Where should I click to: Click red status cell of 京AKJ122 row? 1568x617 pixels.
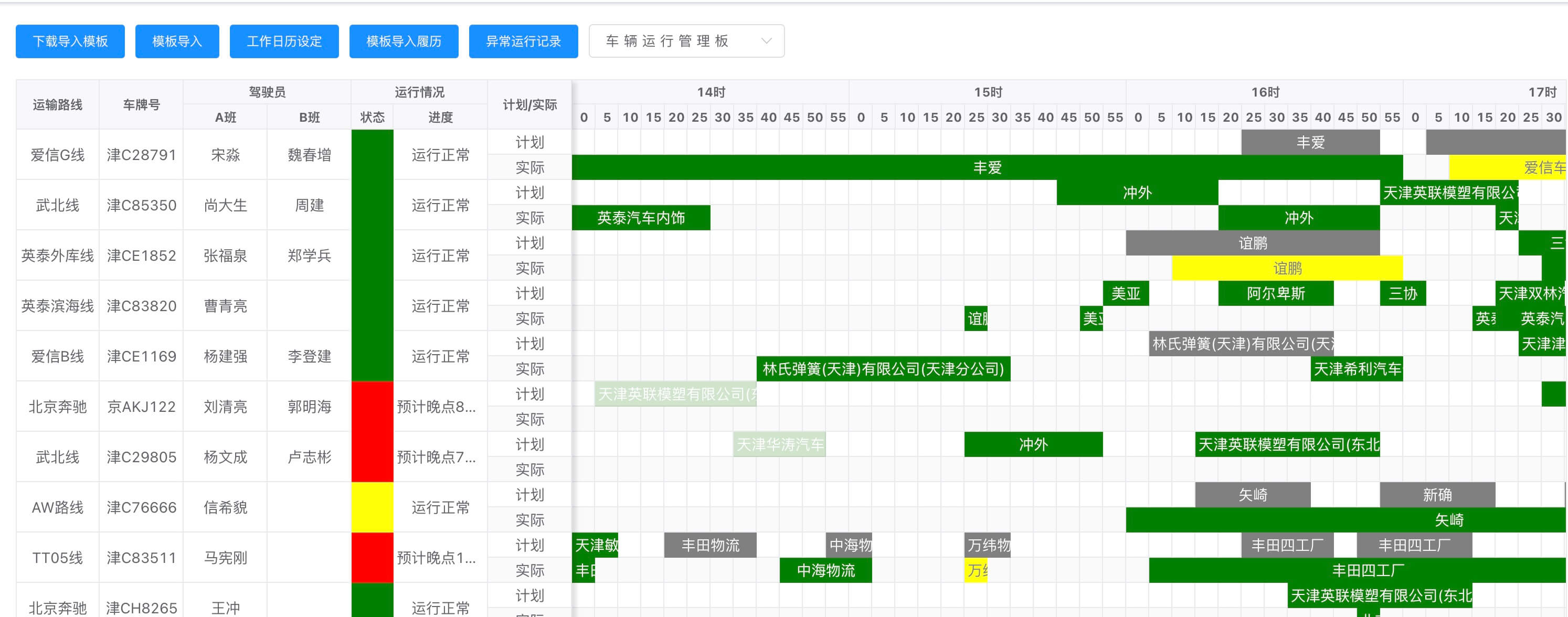pos(373,407)
